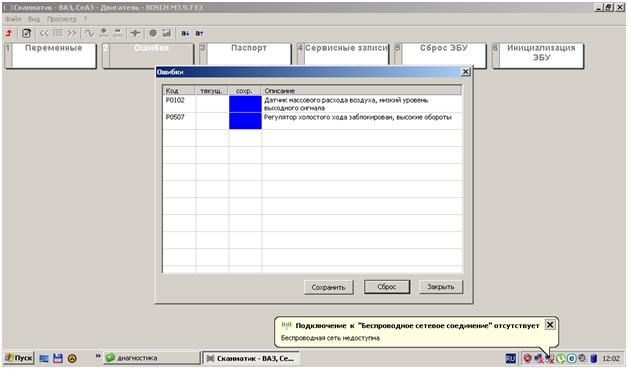The height and width of the screenshot is (369, 628).
Task: Click the mass air flow sensor description text
Action: (x=346, y=104)
